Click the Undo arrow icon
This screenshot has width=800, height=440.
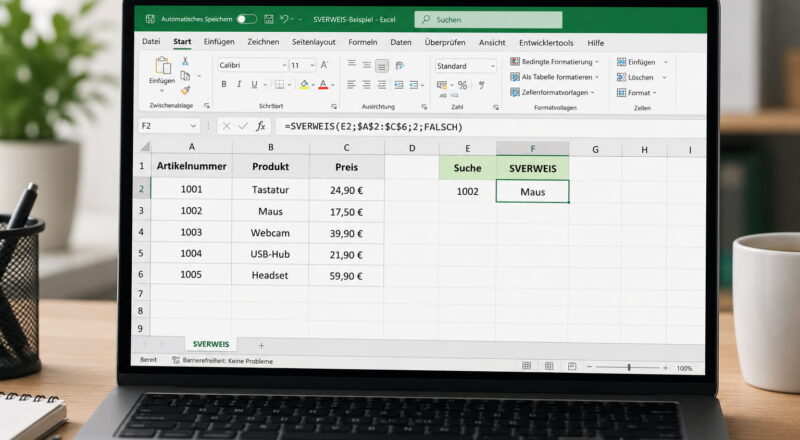point(284,19)
